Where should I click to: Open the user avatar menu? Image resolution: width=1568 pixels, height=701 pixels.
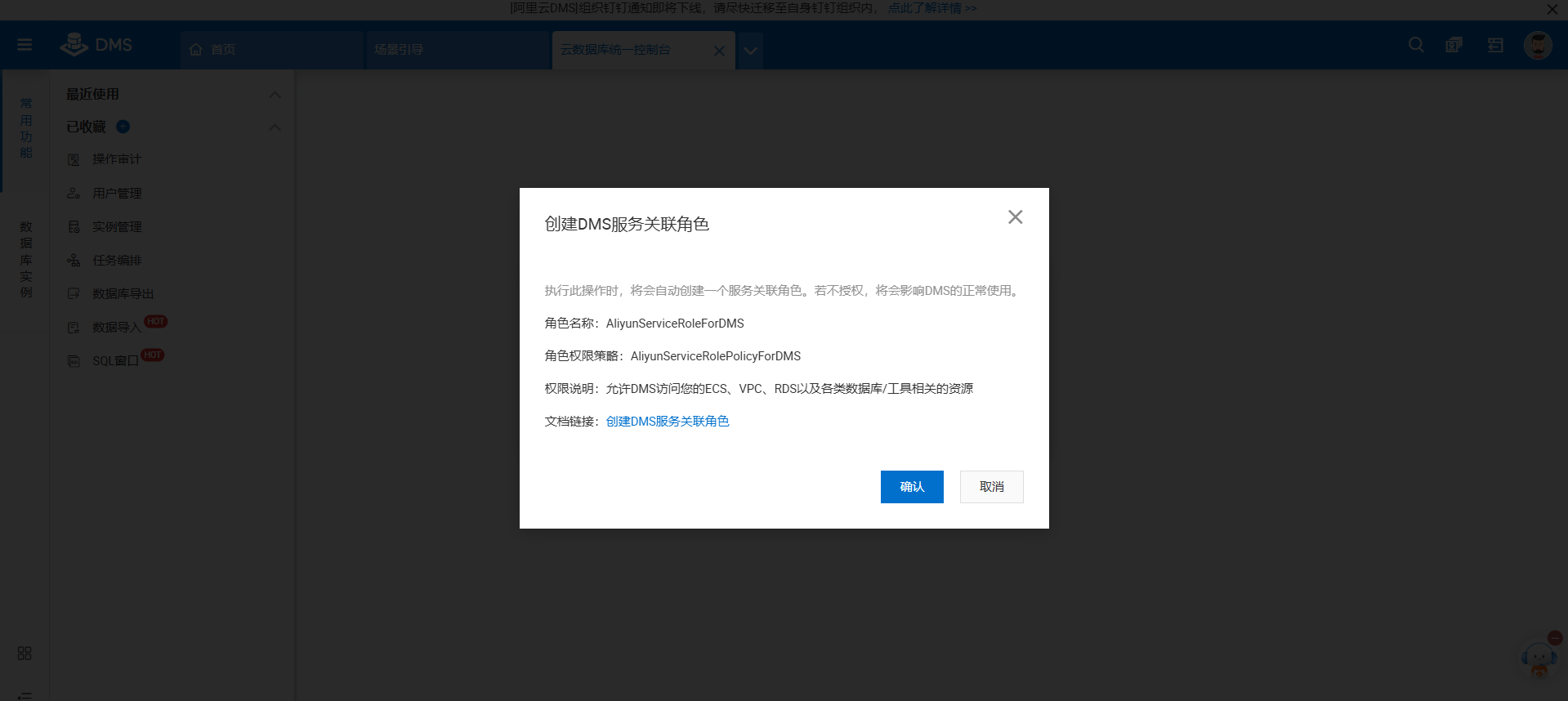click(1538, 45)
